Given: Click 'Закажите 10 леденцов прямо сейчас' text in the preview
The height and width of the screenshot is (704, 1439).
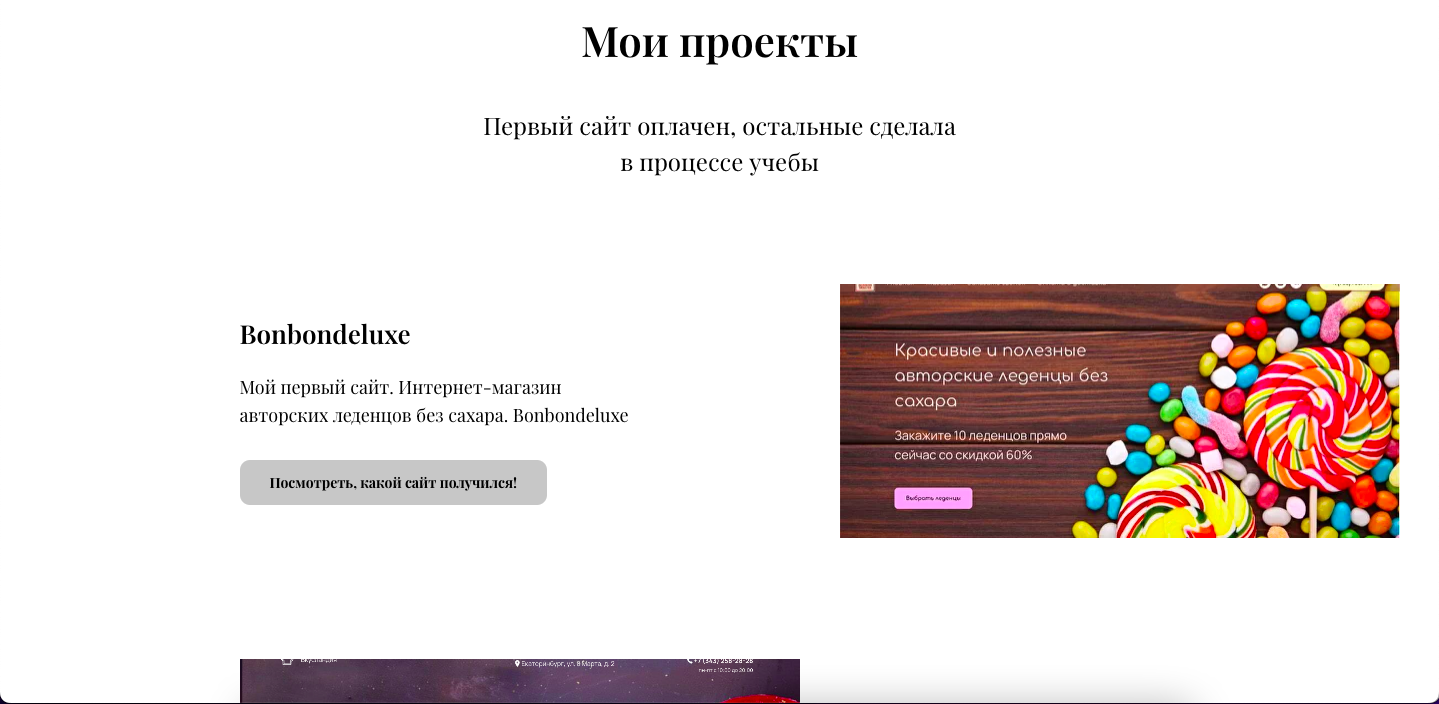Looking at the screenshot, I should pyautogui.click(x=981, y=445).
